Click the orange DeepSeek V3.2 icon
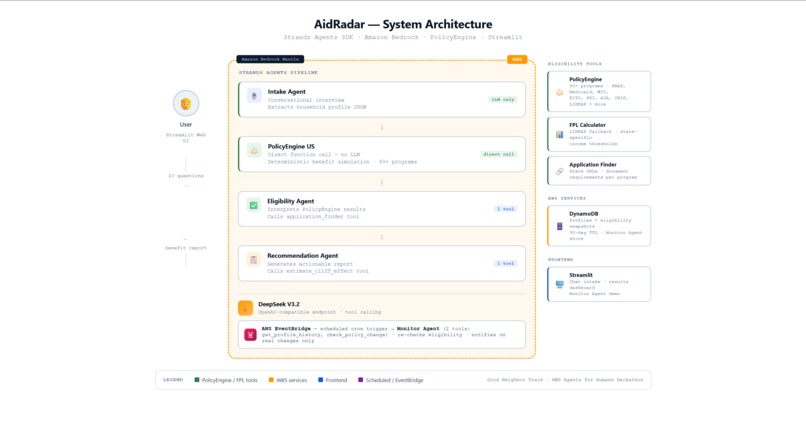This screenshot has width=806, height=440. 245,308
